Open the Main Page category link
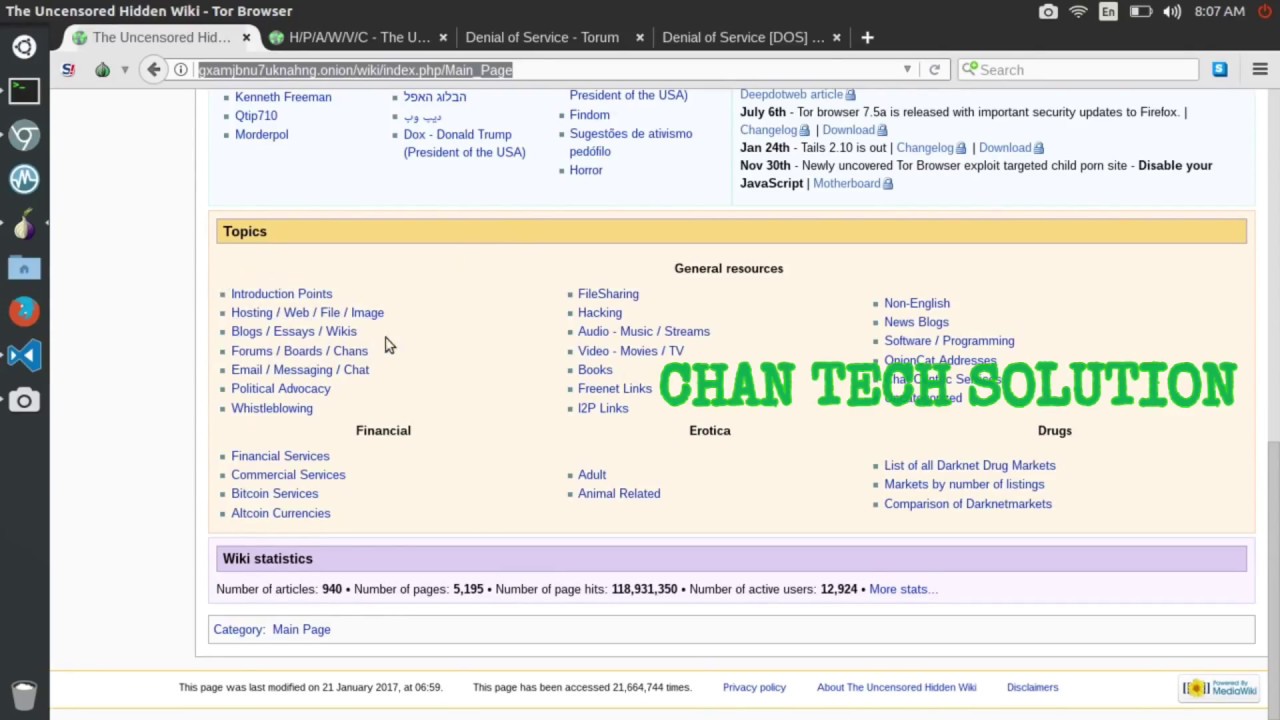The height and width of the screenshot is (720, 1280). point(301,630)
